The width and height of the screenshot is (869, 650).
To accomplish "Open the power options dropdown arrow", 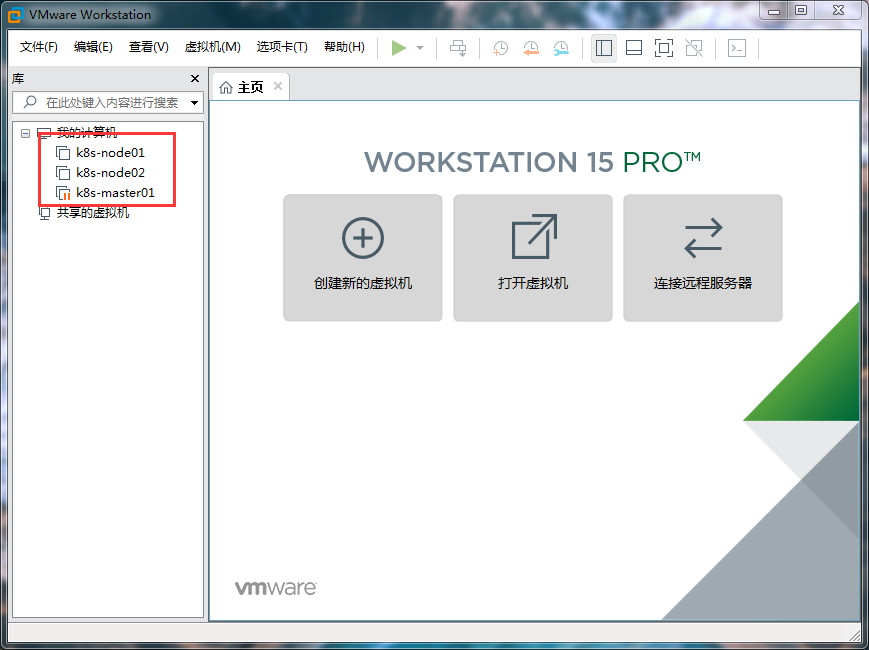I will coord(420,48).
